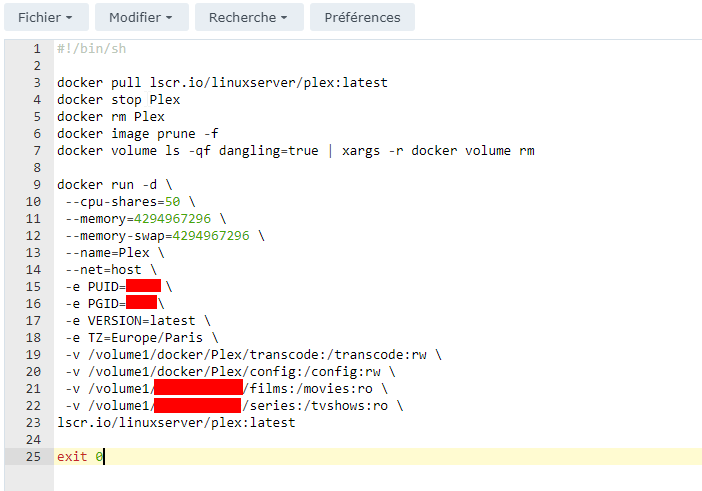Image resolution: width=702 pixels, height=491 pixels.
Task: Click the 'docker pull lscr.io/linuxserver/plex:latest' line
Action: (x=222, y=82)
